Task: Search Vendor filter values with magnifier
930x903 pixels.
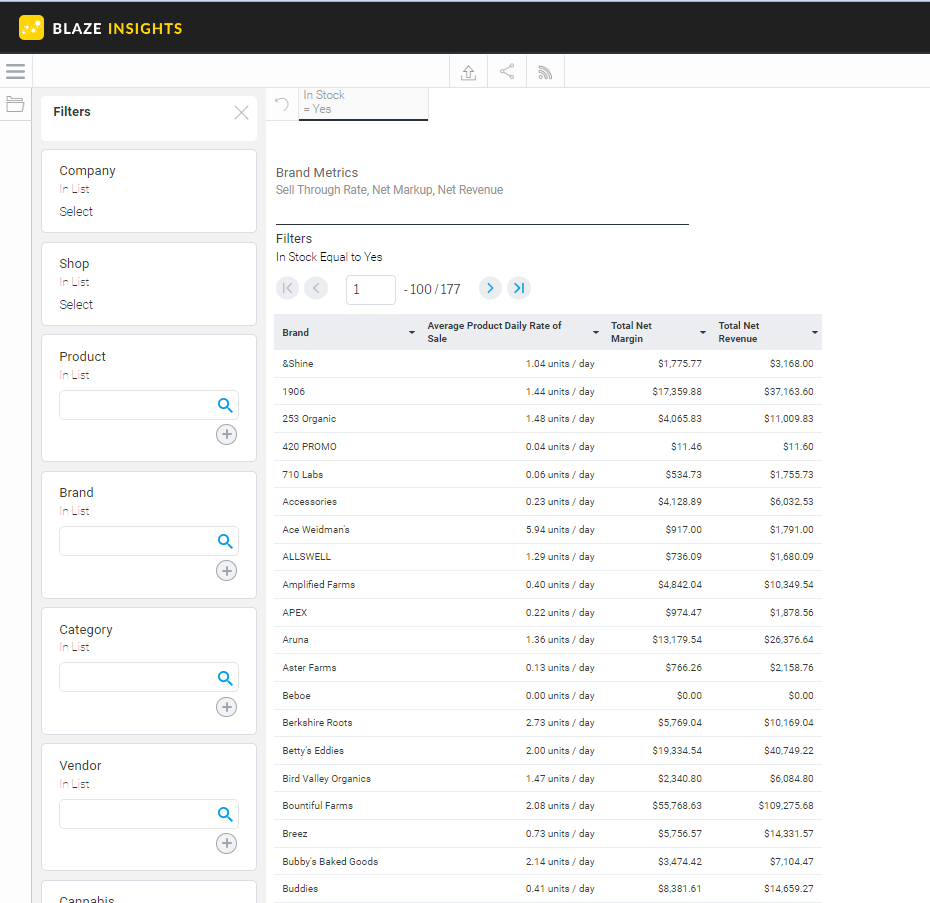Action: click(225, 814)
